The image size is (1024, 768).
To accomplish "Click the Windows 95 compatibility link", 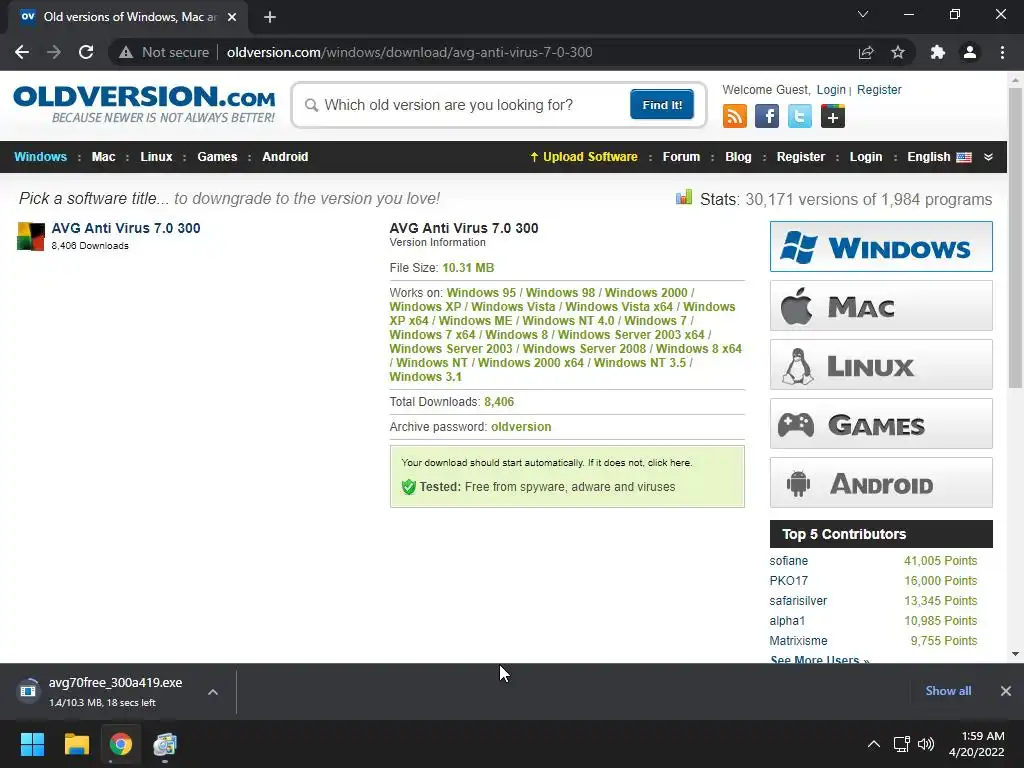I will (481, 293).
